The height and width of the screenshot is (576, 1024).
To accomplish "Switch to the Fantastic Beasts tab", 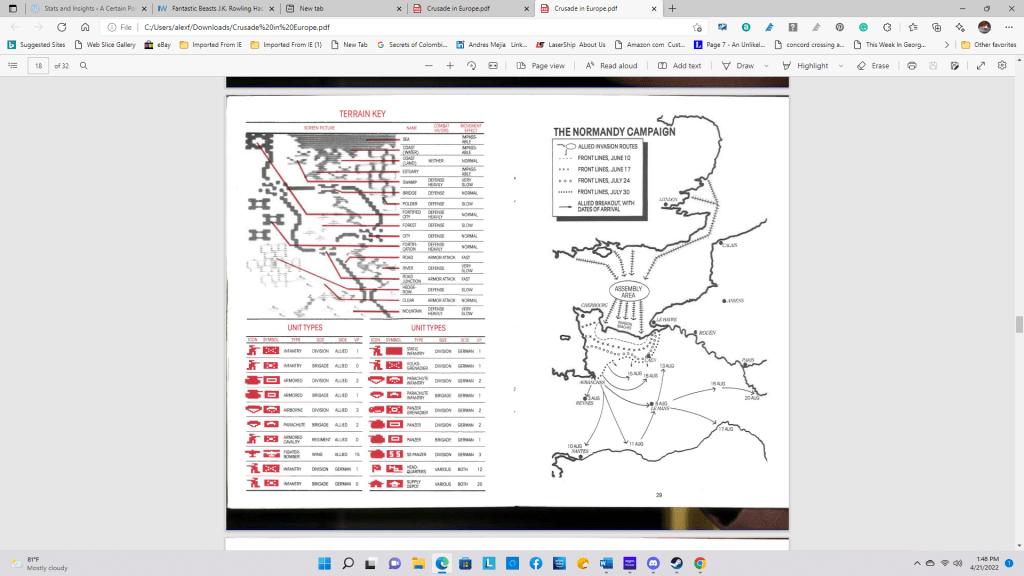I will tap(205, 8).
